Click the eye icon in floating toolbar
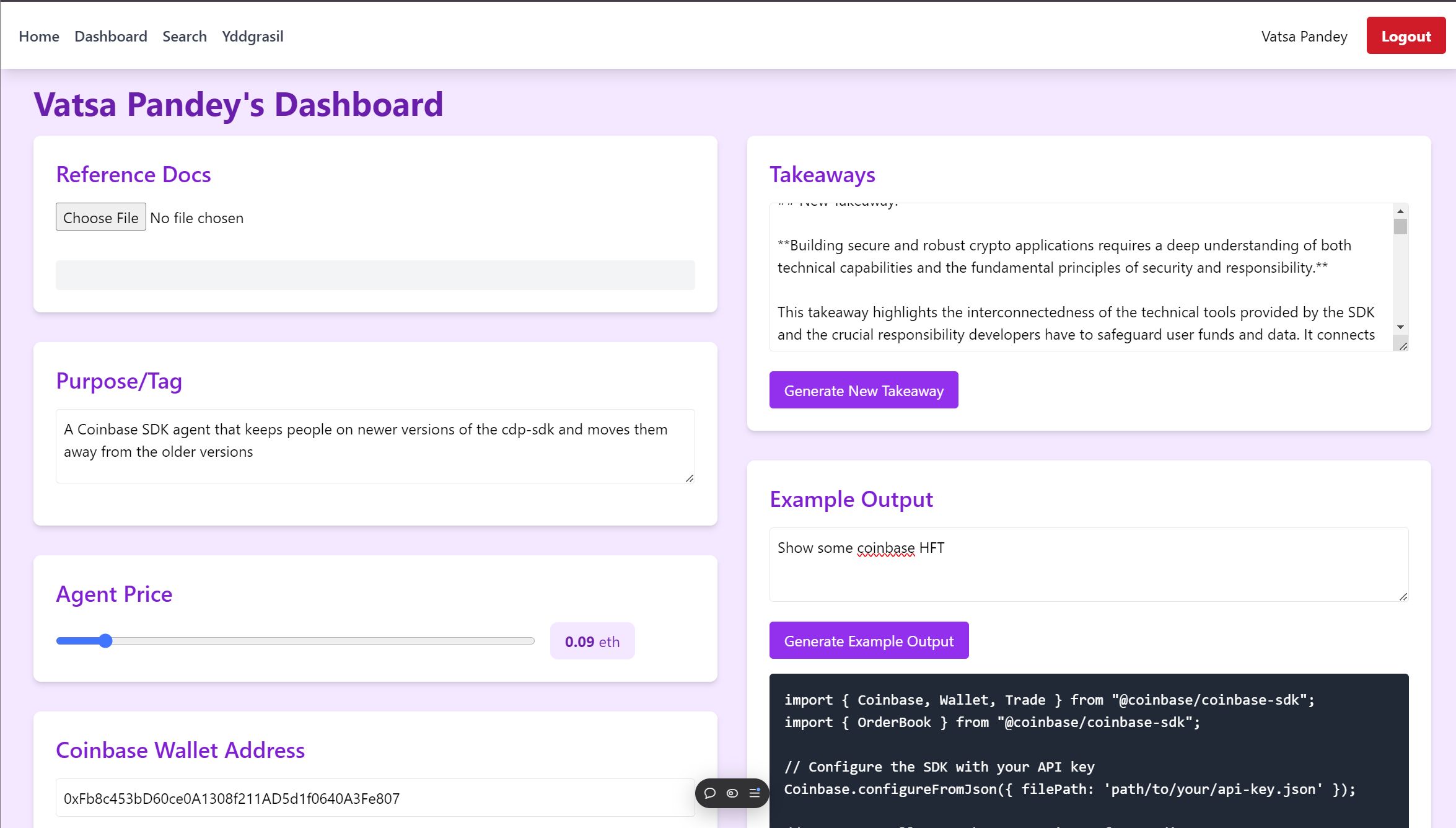1456x828 pixels. coord(732,793)
